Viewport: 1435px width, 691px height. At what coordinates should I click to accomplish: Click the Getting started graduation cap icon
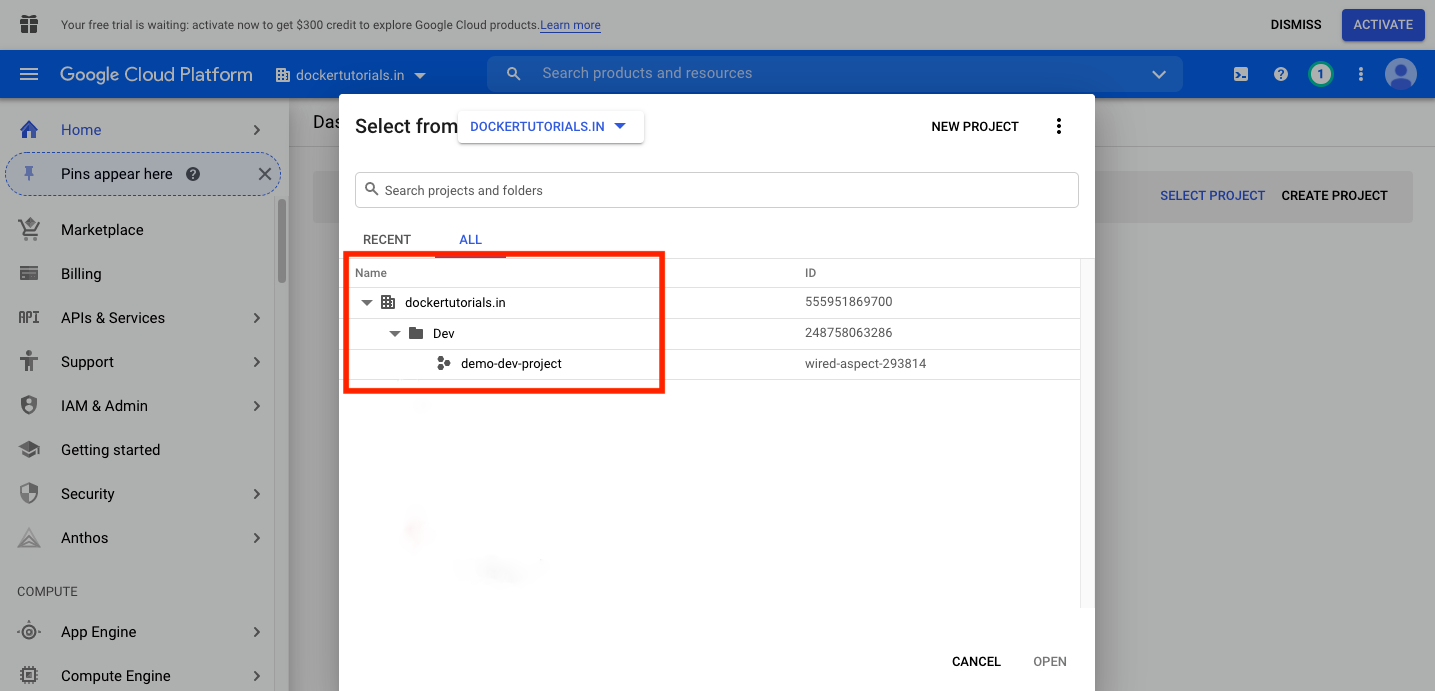pyautogui.click(x=29, y=450)
